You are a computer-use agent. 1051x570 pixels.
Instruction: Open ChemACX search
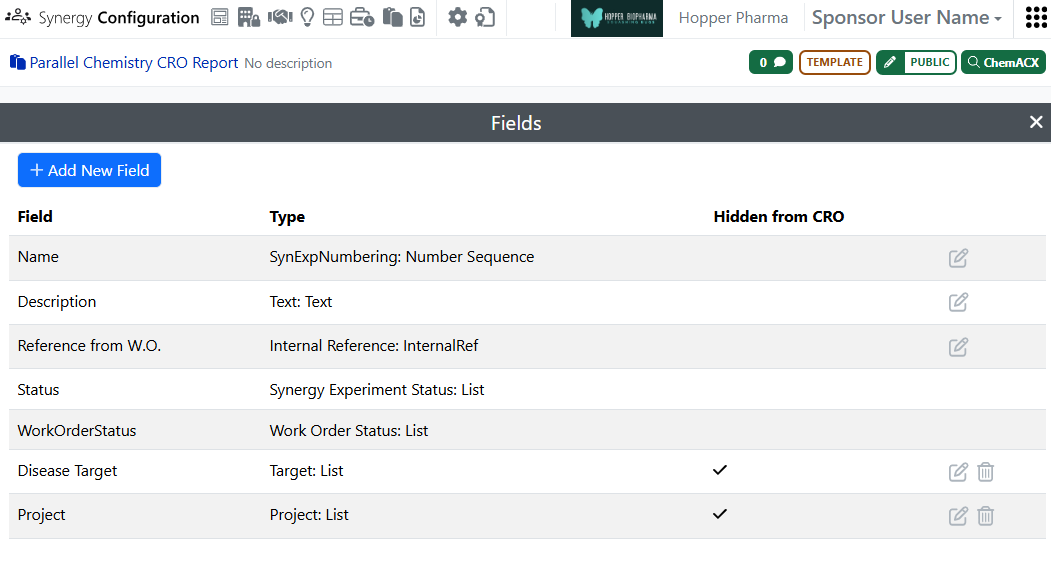[x=1003, y=62]
